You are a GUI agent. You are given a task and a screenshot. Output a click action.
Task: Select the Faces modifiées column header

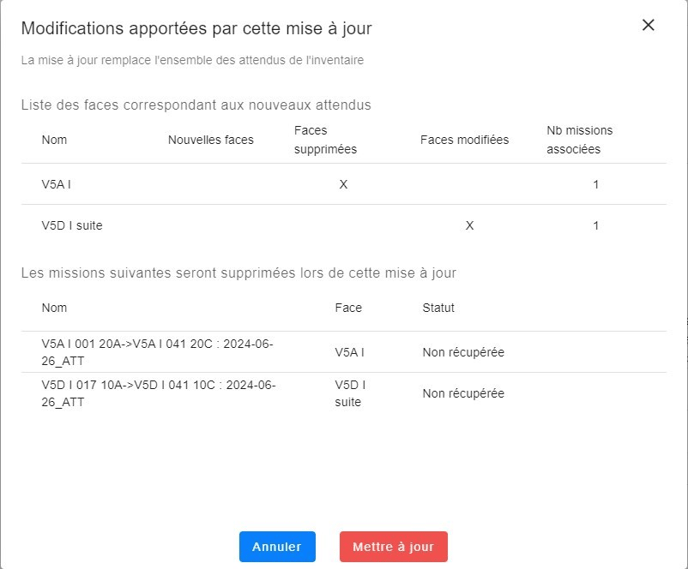[x=464, y=140]
